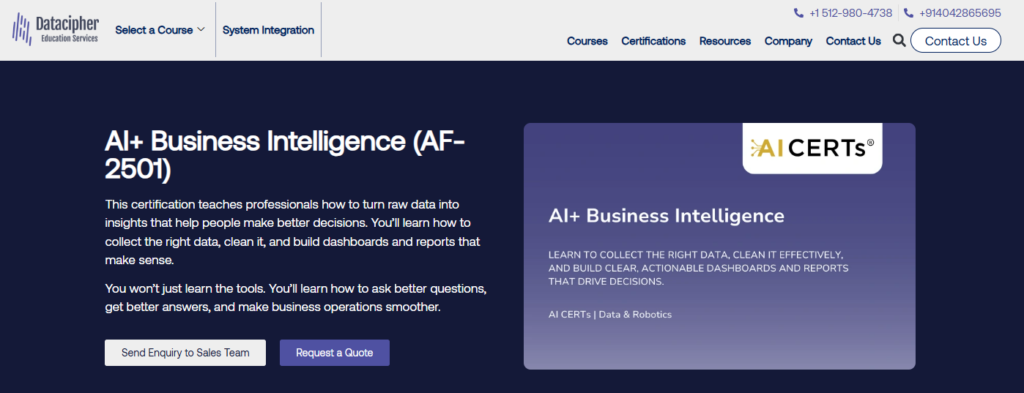Click phone icon beside +1 512-980-4738

tap(799, 13)
